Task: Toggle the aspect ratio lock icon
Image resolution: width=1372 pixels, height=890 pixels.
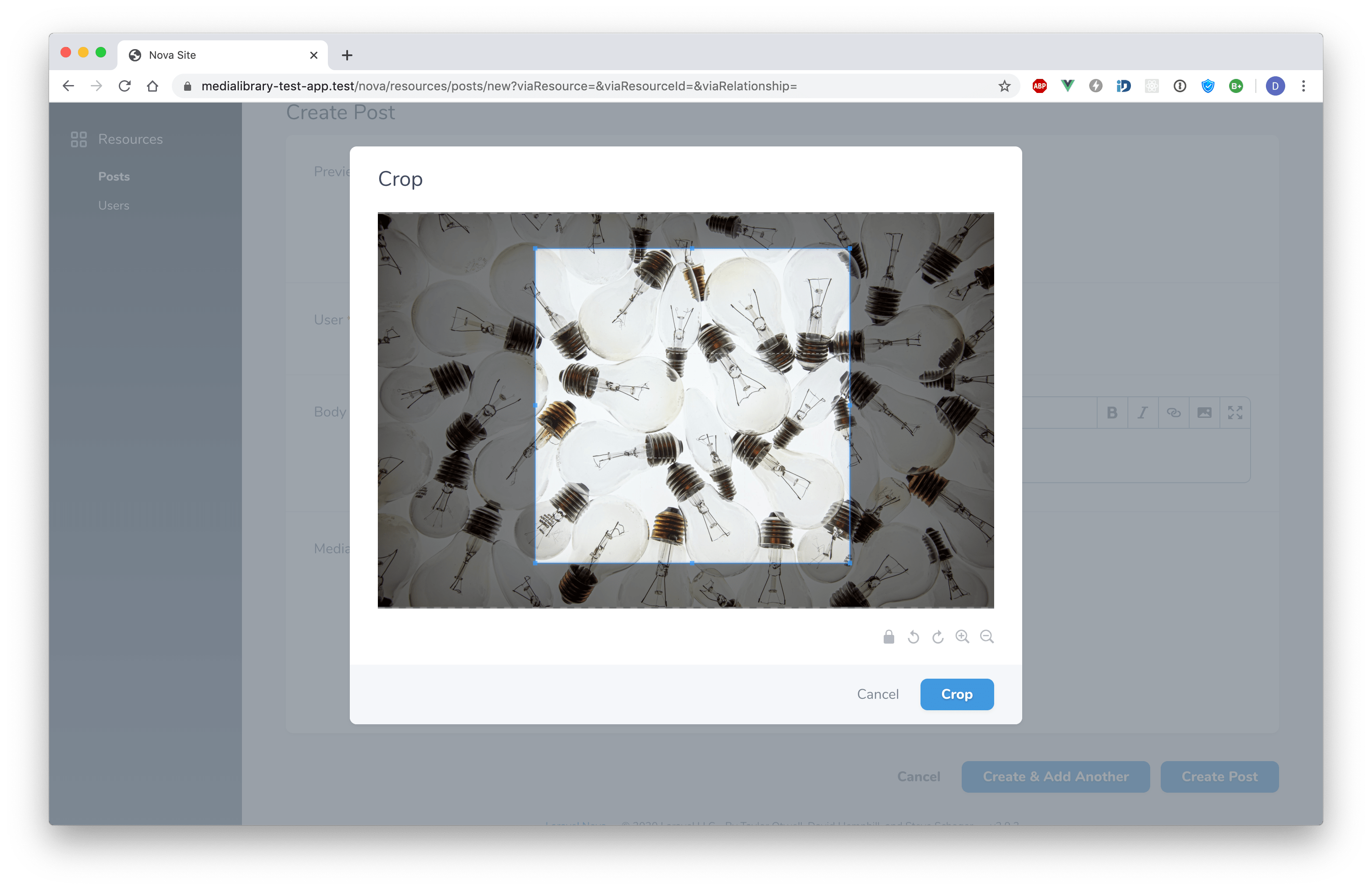Action: 889,637
